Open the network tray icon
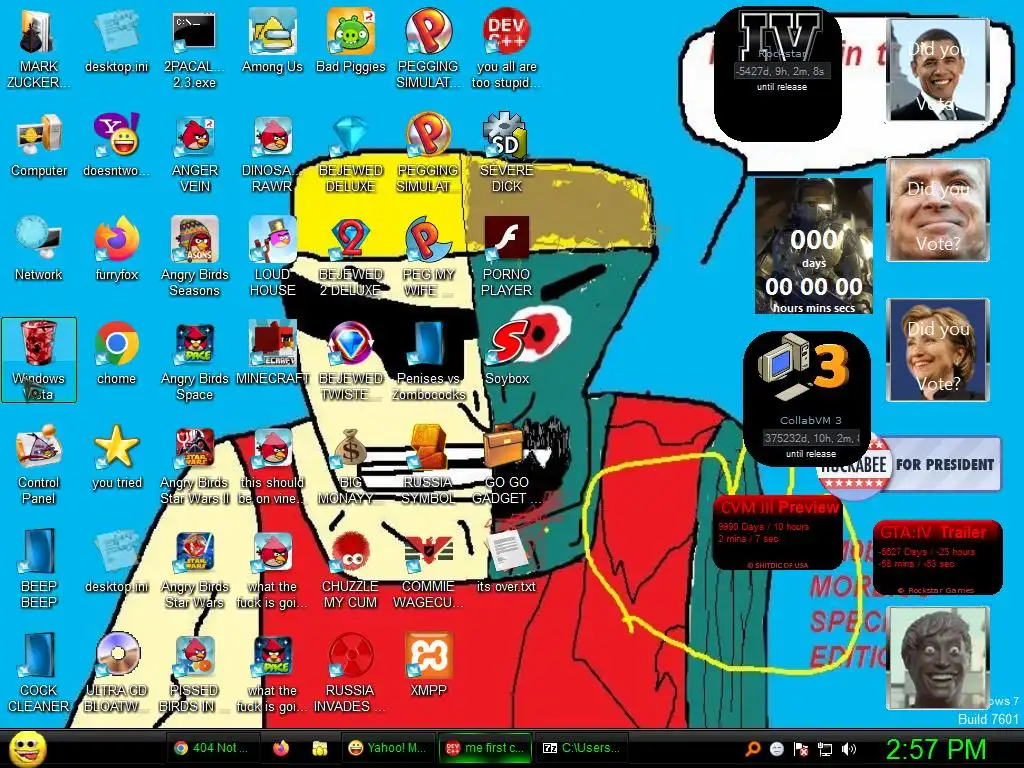 [x=825, y=748]
